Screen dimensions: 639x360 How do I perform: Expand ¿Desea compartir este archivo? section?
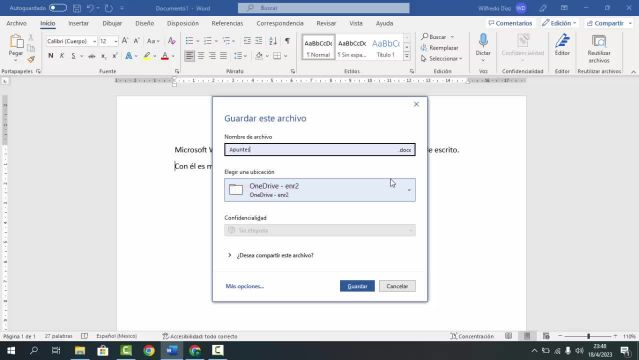tap(271, 255)
